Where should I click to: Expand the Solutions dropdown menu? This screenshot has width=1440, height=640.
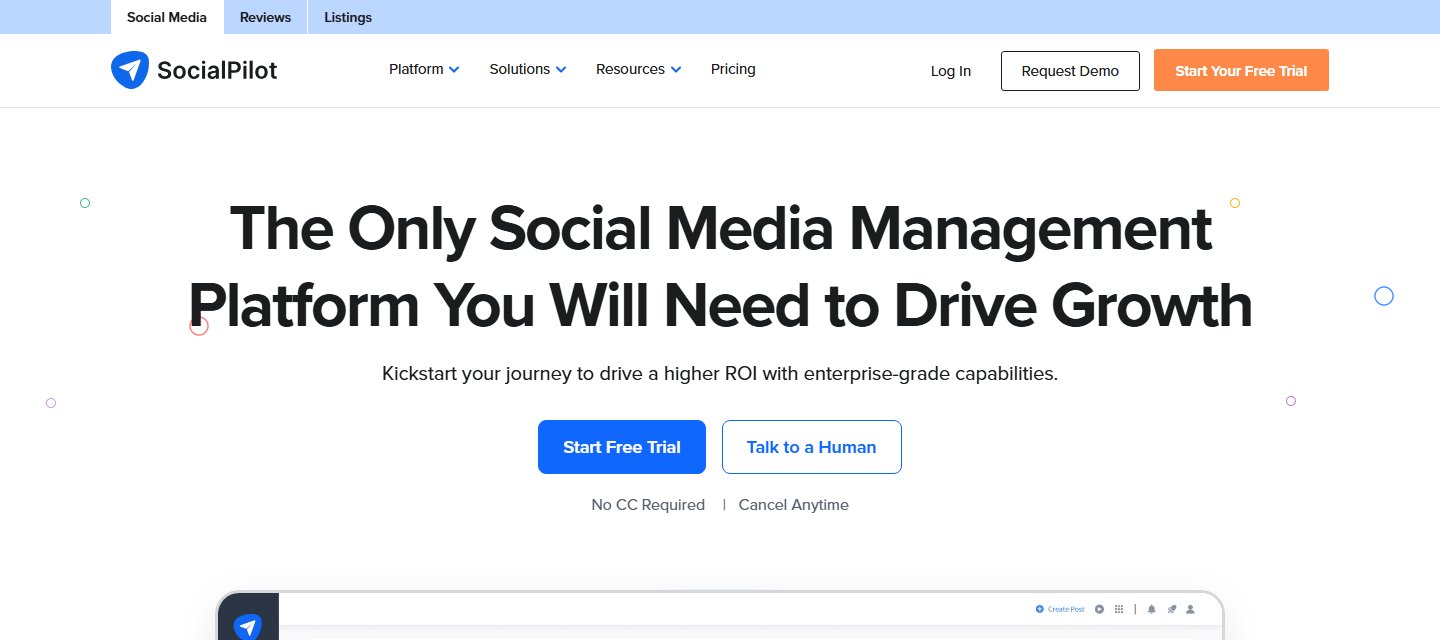528,69
